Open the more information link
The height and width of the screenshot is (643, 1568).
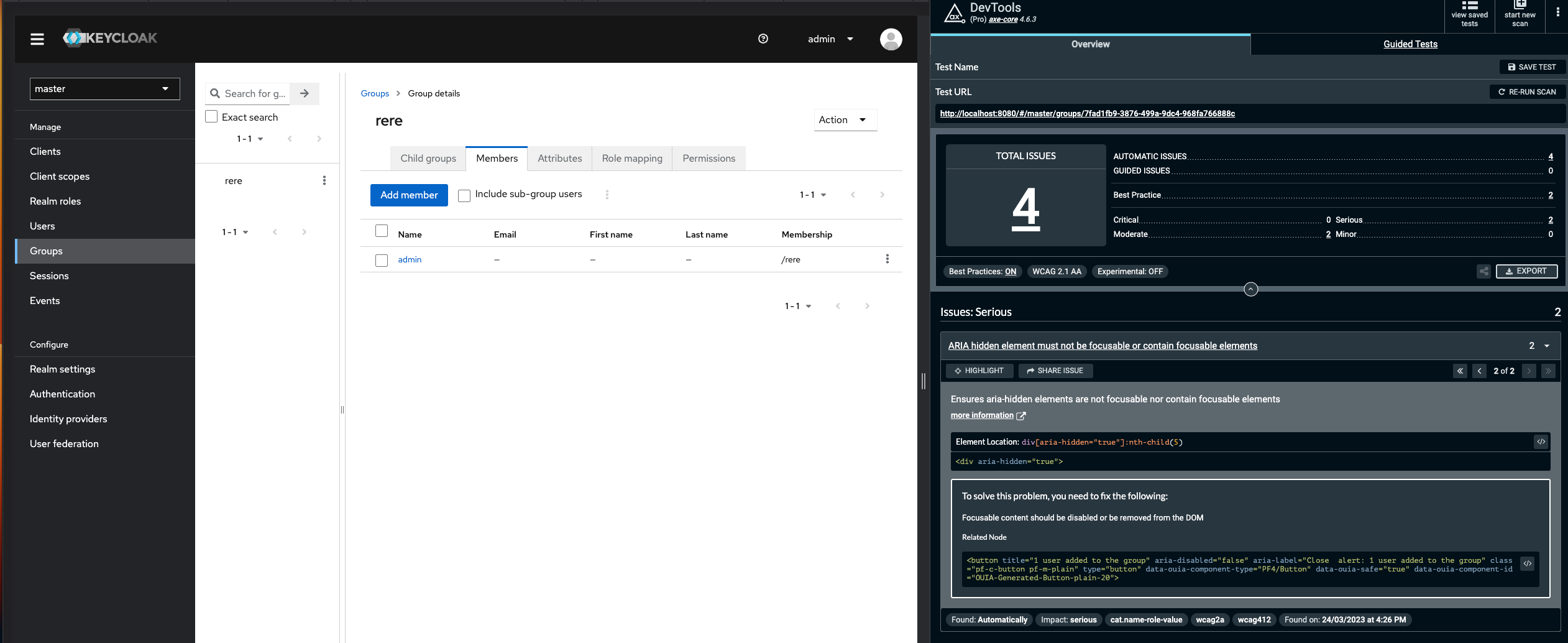983,415
